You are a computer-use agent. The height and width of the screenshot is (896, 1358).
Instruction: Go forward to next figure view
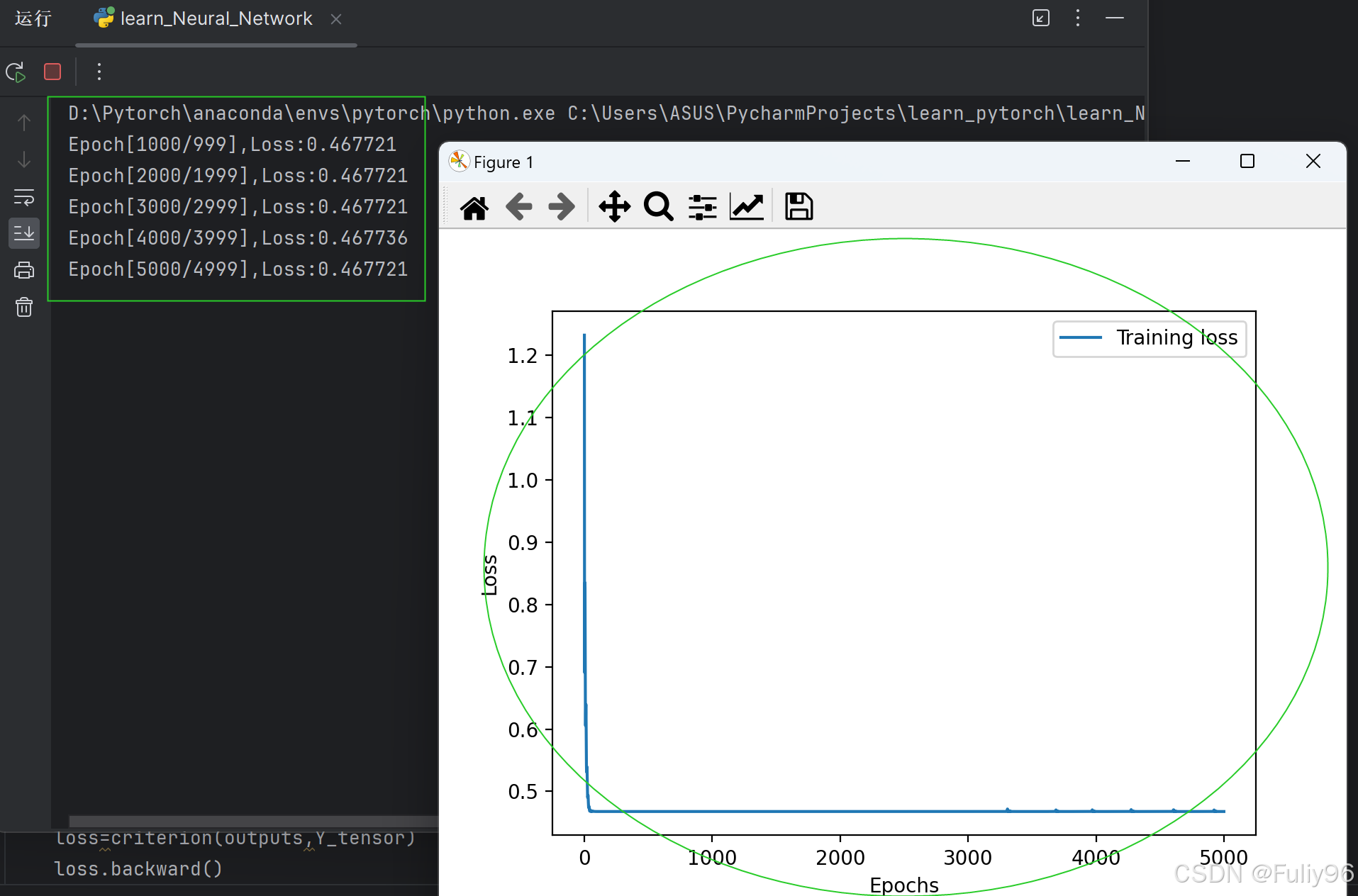[x=562, y=207]
